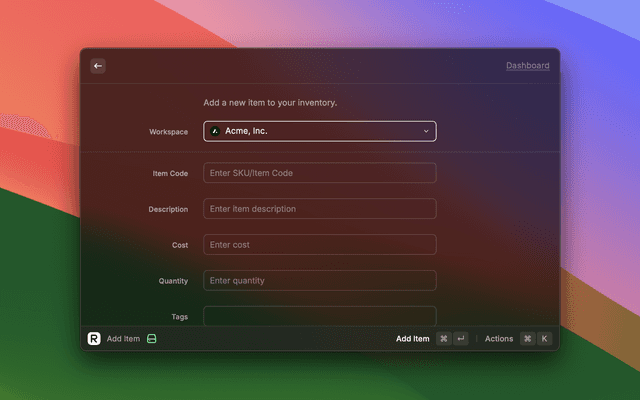Click the Workspace field label

168,131
